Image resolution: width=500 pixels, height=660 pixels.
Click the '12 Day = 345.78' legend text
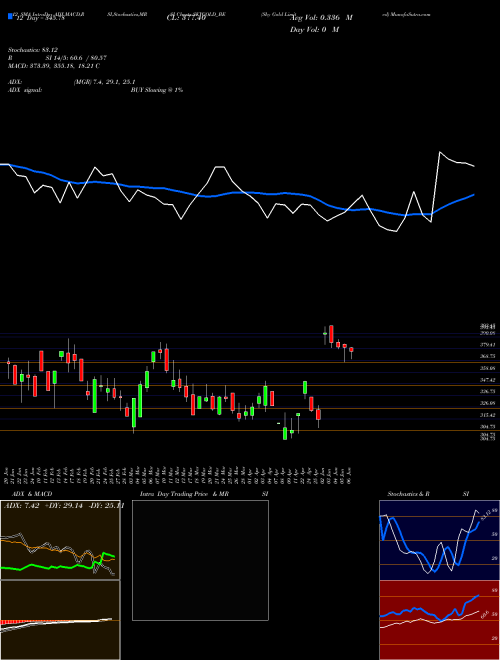click(x=40, y=18)
